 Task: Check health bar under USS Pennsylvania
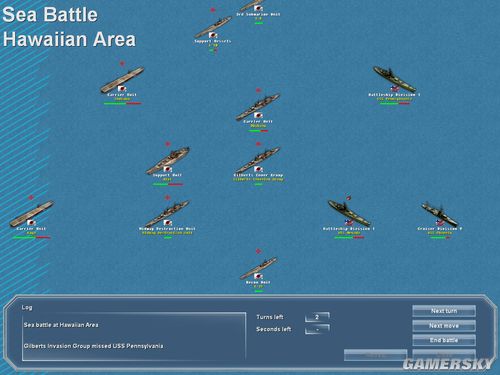[x=395, y=103]
